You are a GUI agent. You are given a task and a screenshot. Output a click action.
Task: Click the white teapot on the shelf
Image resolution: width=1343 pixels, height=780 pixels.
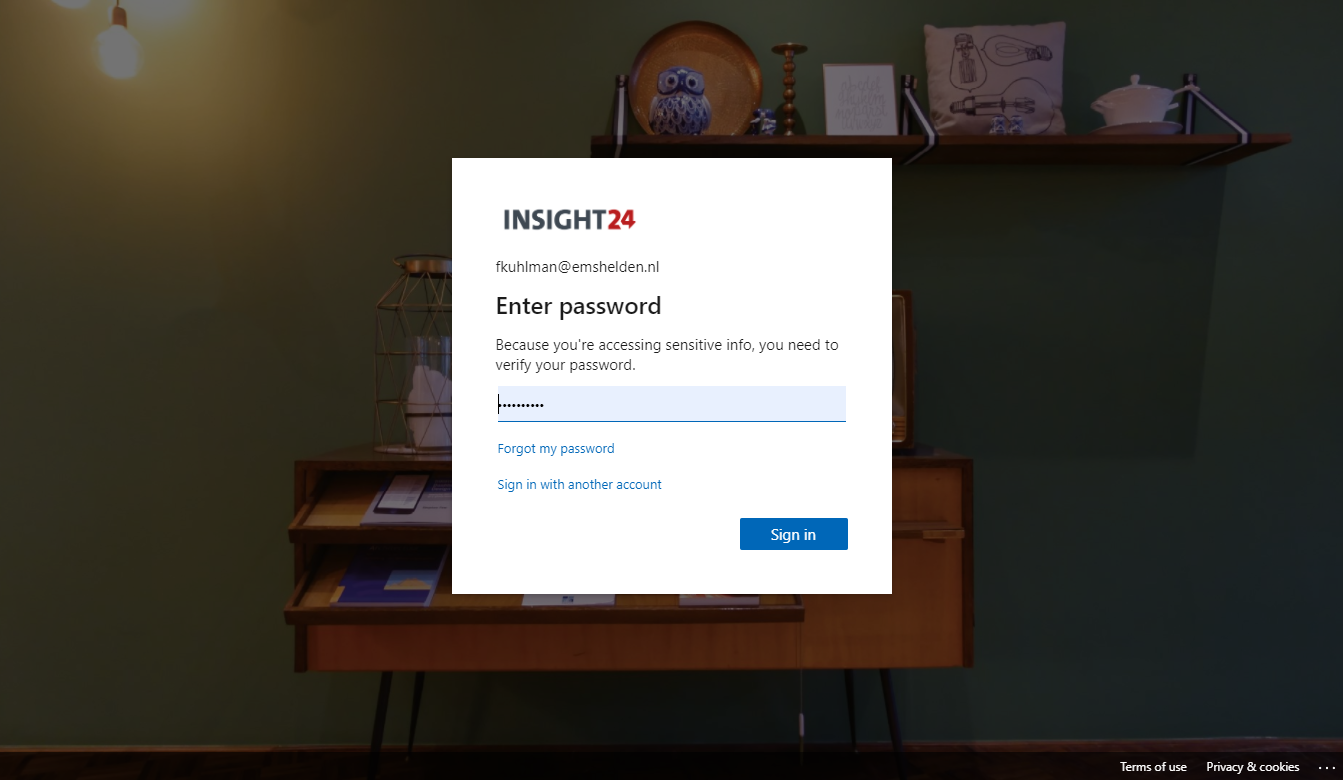tap(1139, 104)
